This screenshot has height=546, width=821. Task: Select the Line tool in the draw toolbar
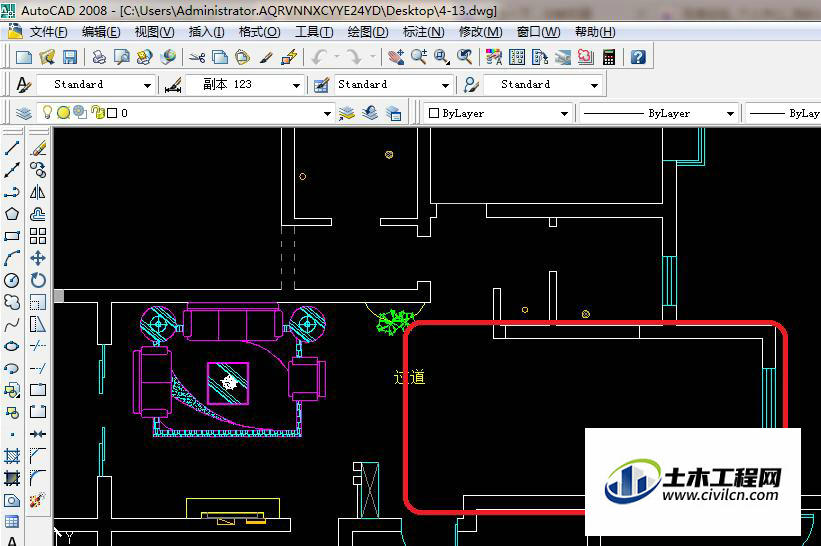(12, 149)
